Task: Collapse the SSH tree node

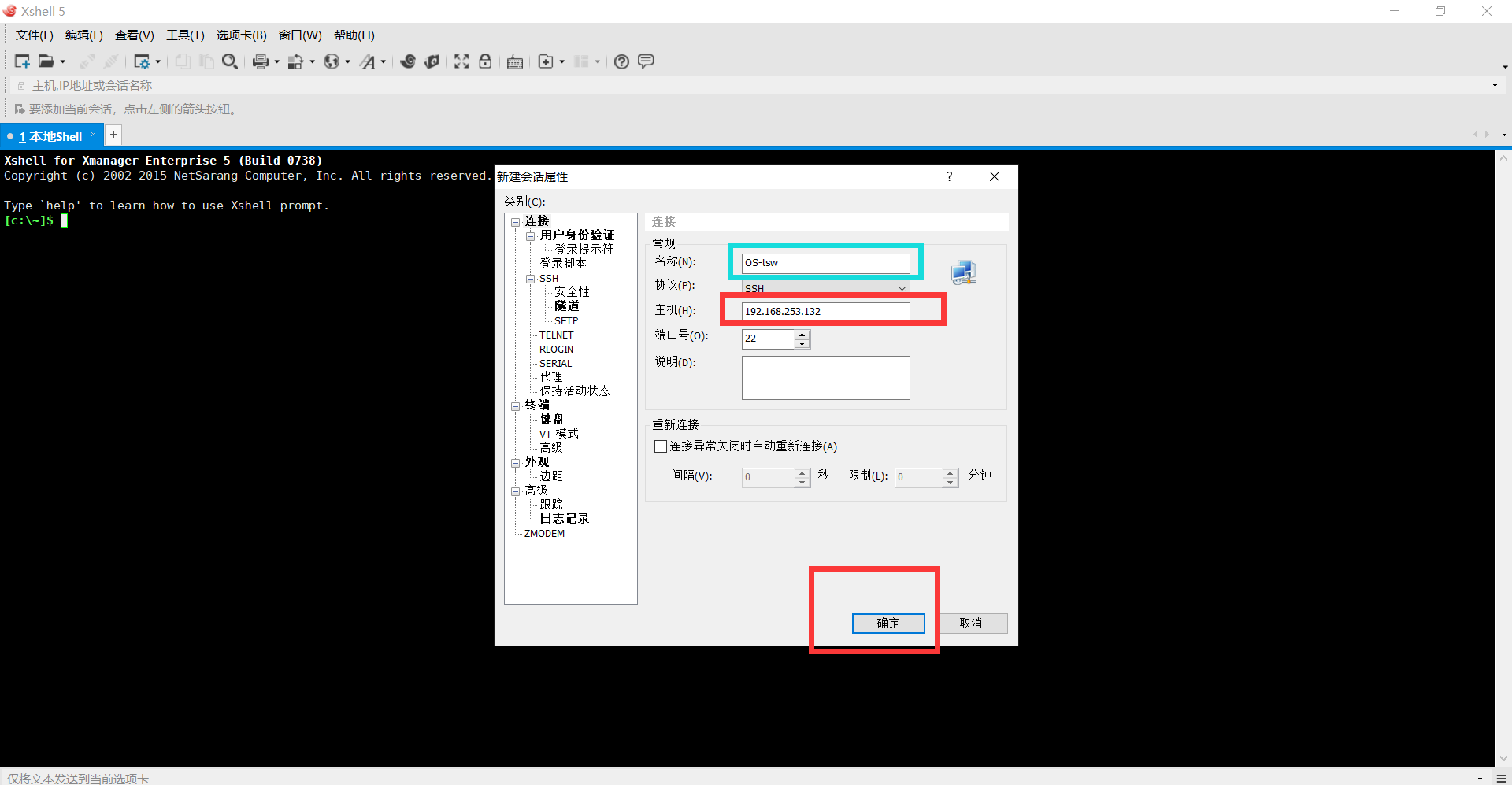Action: (x=531, y=279)
